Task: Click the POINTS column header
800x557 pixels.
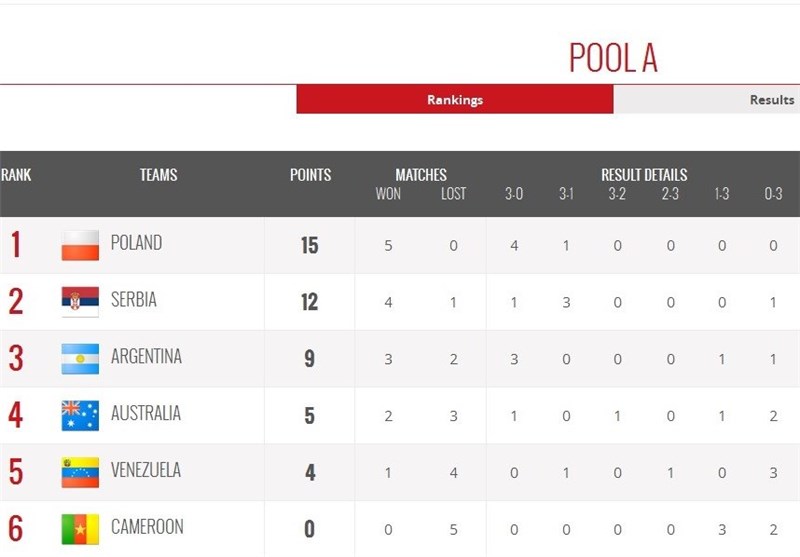Action: (310, 175)
